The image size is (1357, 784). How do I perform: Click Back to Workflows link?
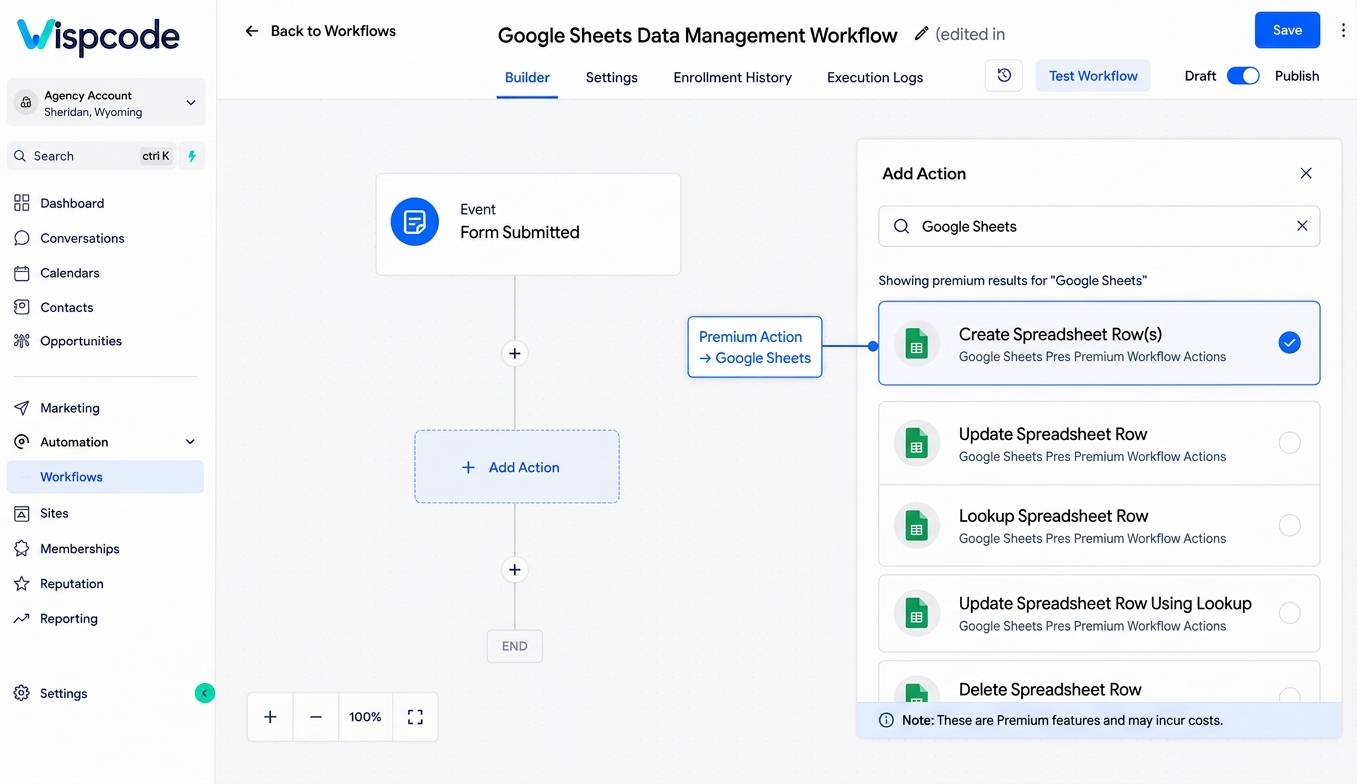click(x=333, y=31)
